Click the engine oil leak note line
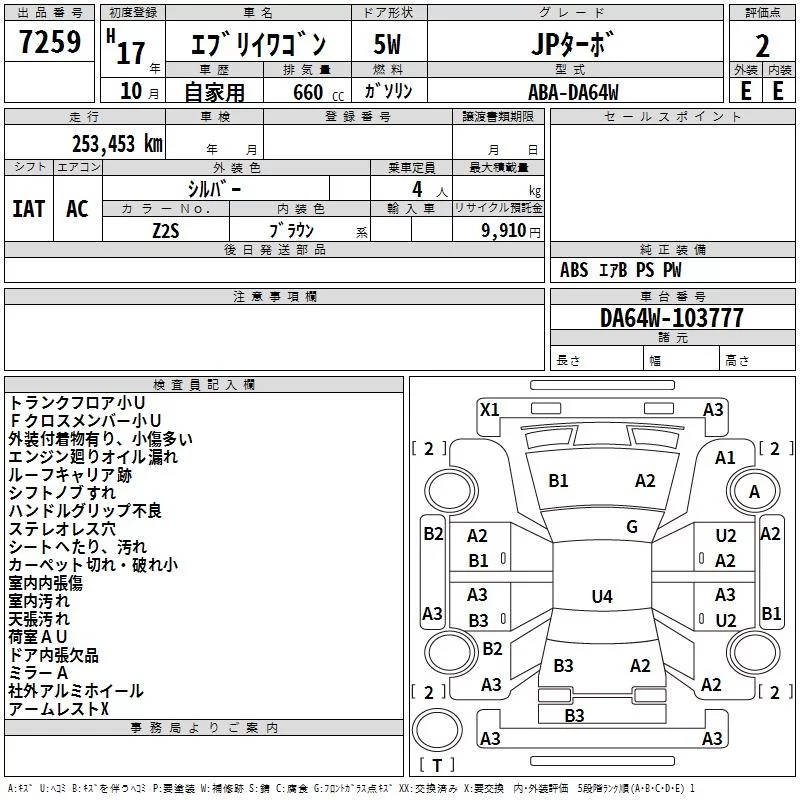Screen dimensions: 800x800 tap(93, 457)
